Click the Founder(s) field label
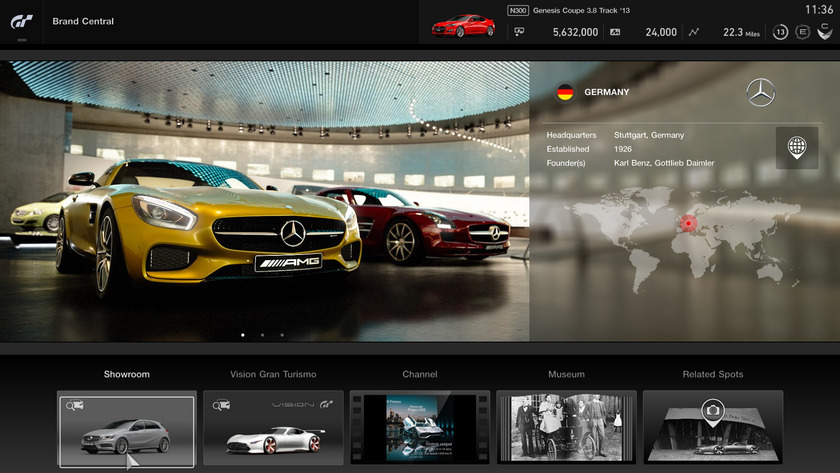This screenshot has height=473, width=840. [566, 163]
